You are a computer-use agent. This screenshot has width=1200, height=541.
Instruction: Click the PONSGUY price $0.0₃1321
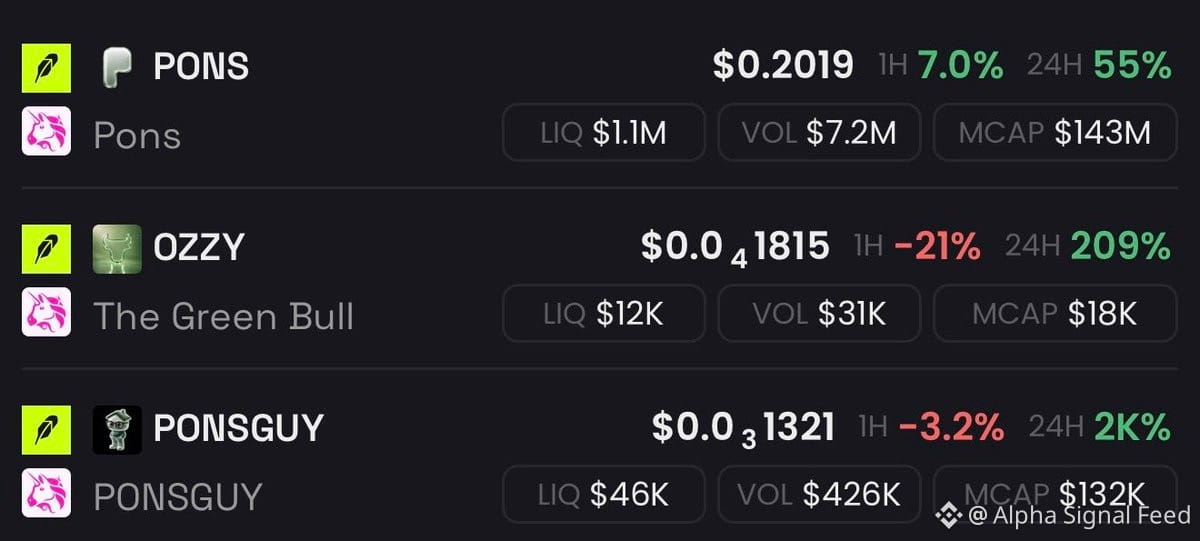(x=743, y=429)
